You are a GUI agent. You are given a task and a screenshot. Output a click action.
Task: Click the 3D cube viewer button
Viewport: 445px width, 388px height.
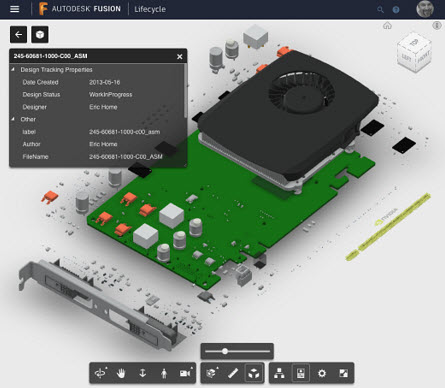pos(40,34)
